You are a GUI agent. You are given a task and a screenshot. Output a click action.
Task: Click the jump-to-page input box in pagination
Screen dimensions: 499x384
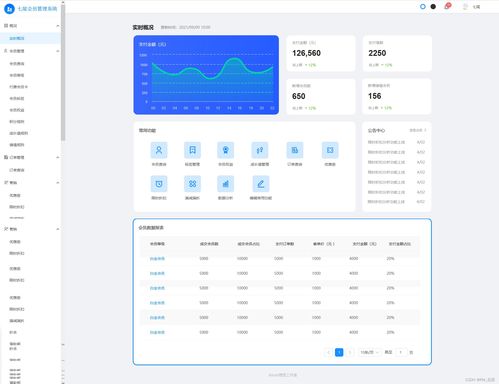point(401,352)
